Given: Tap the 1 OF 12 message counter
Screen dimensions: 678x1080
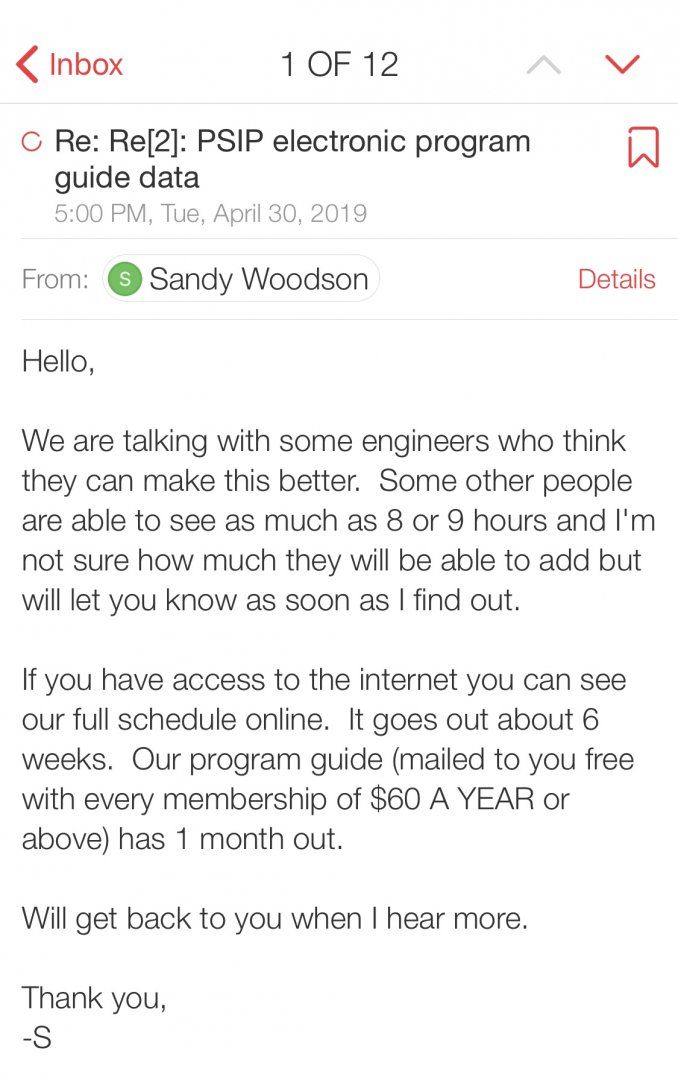Looking at the screenshot, I should [x=339, y=65].
